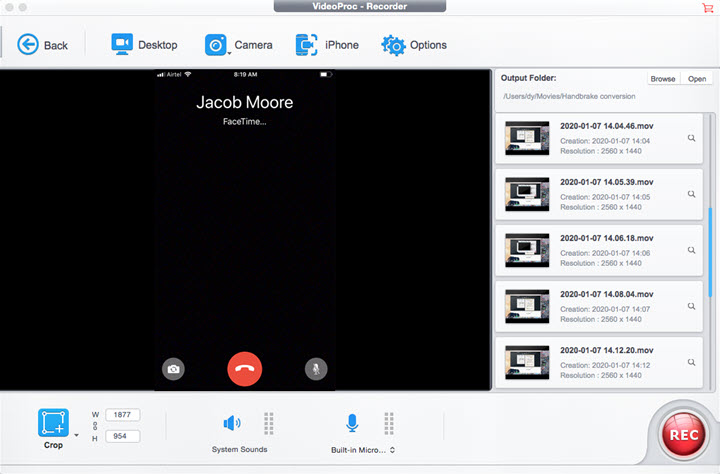Start recording with the REC button
Viewport: 720px width, 474px height.
coord(682,436)
